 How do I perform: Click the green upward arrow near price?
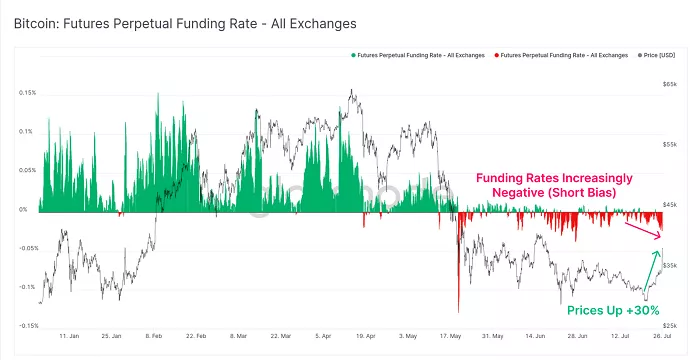652,270
